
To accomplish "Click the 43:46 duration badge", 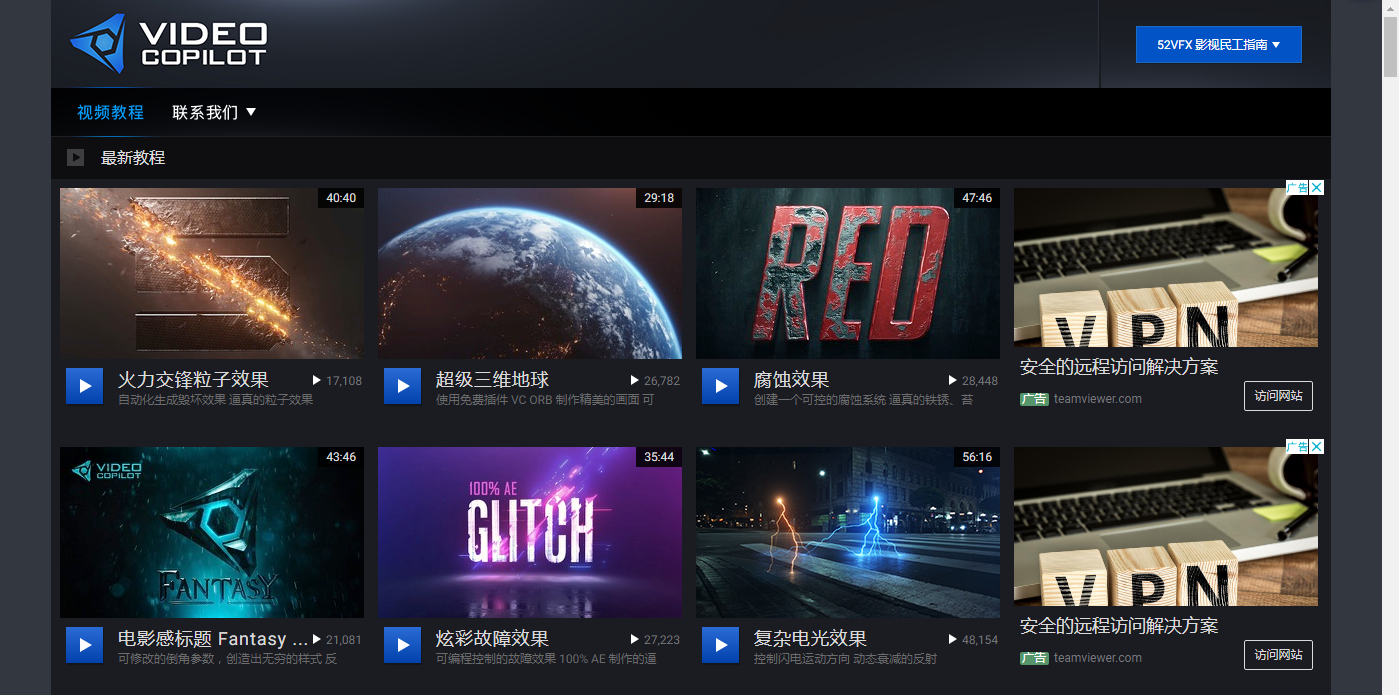I will 341,457.
